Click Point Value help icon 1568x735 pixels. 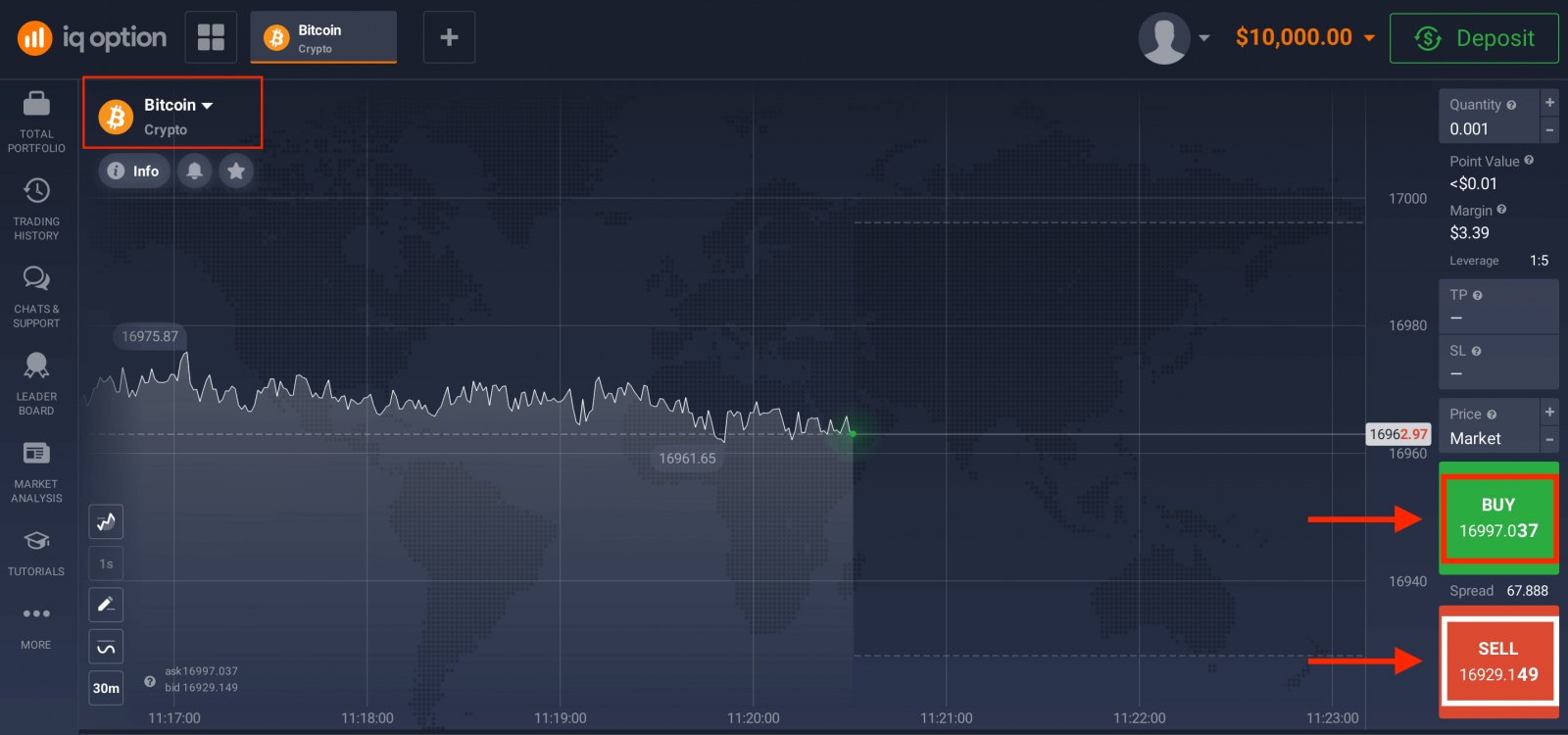click(x=1529, y=161)
